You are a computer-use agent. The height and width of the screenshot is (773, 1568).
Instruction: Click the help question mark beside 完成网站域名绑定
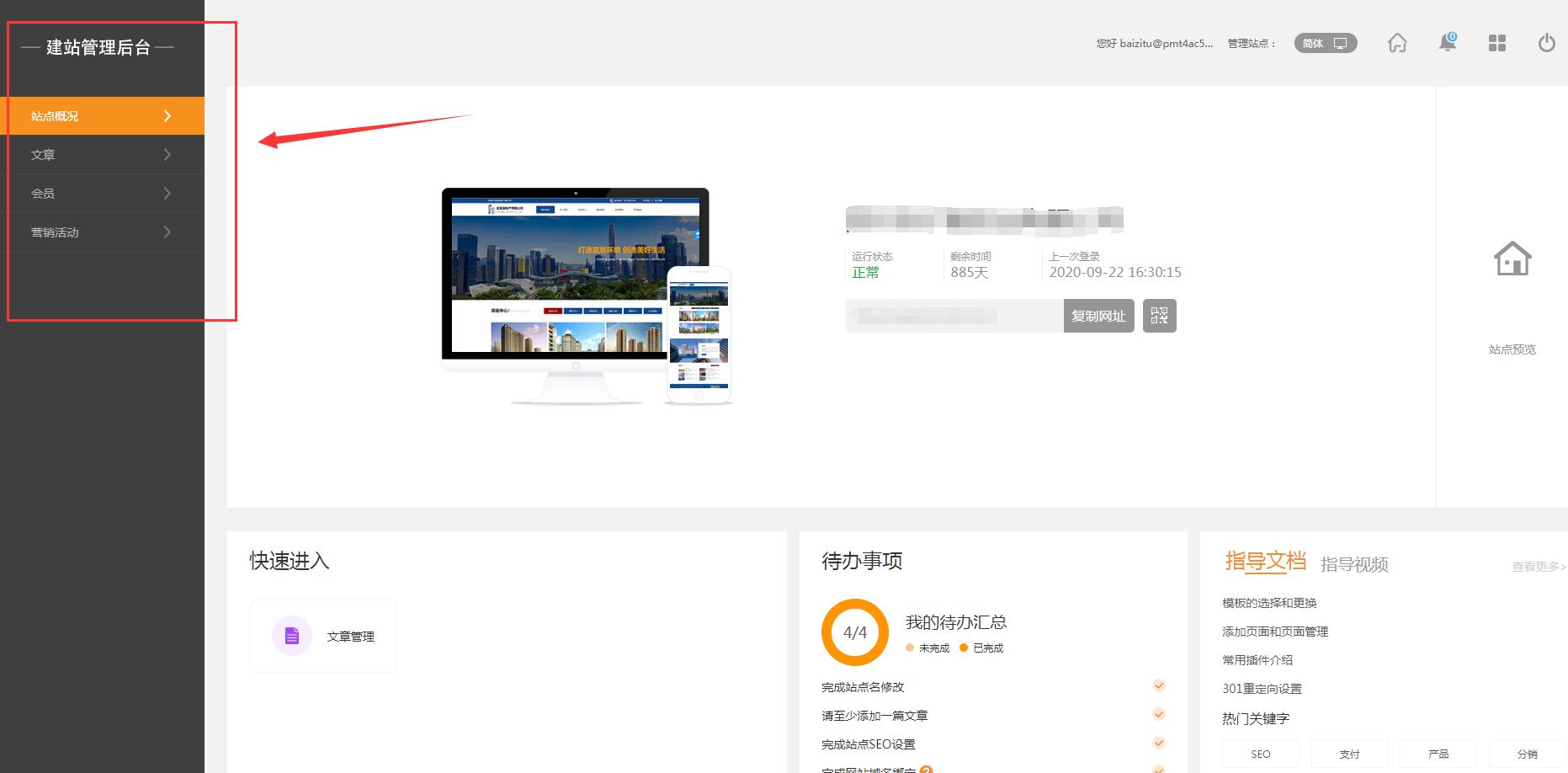tap(926, 770)
